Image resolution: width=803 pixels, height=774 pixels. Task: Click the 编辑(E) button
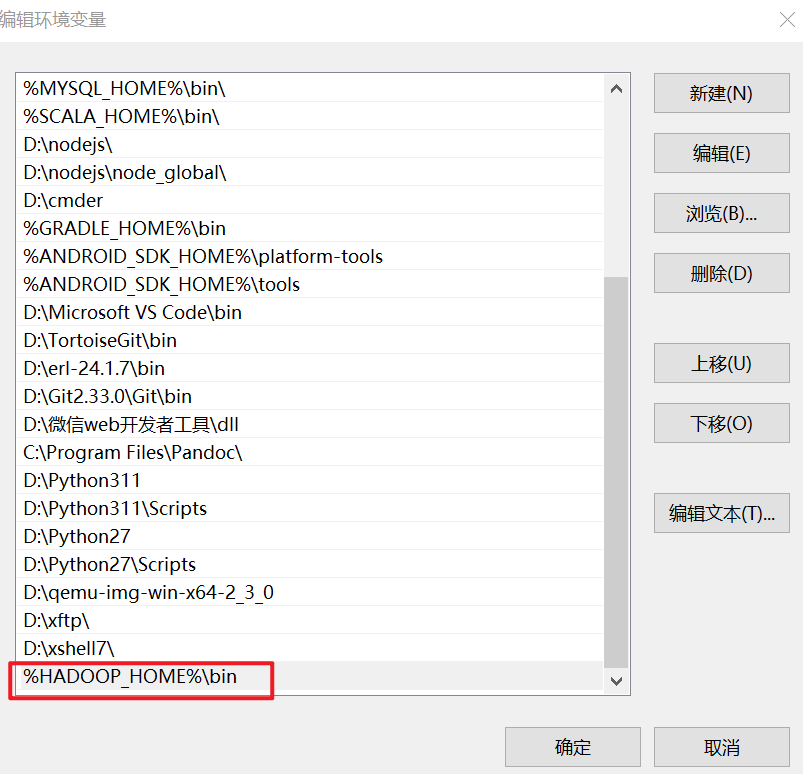[721, 153]
